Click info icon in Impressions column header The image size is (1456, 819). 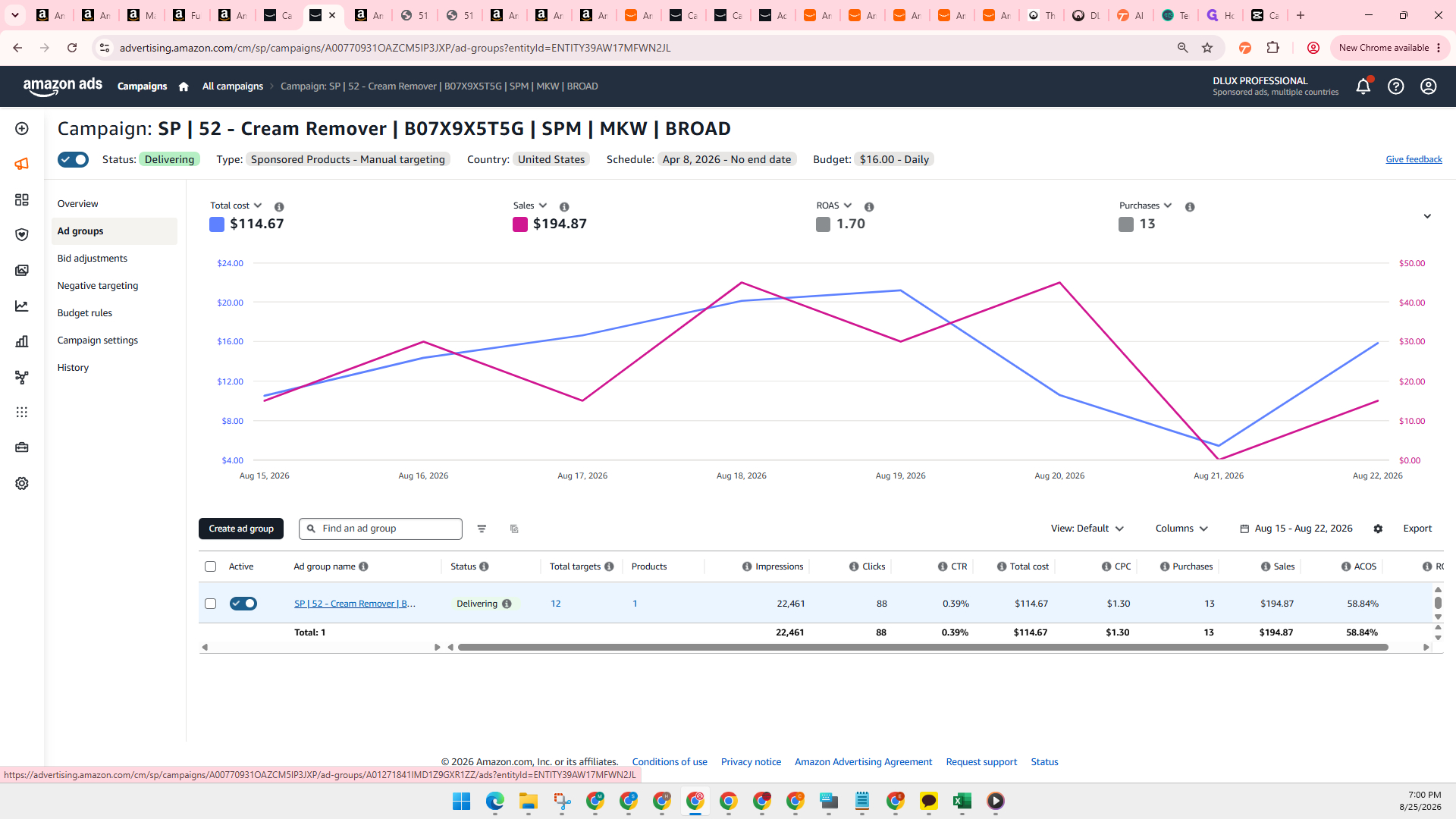pyautogui.click(x=747, y=566)
